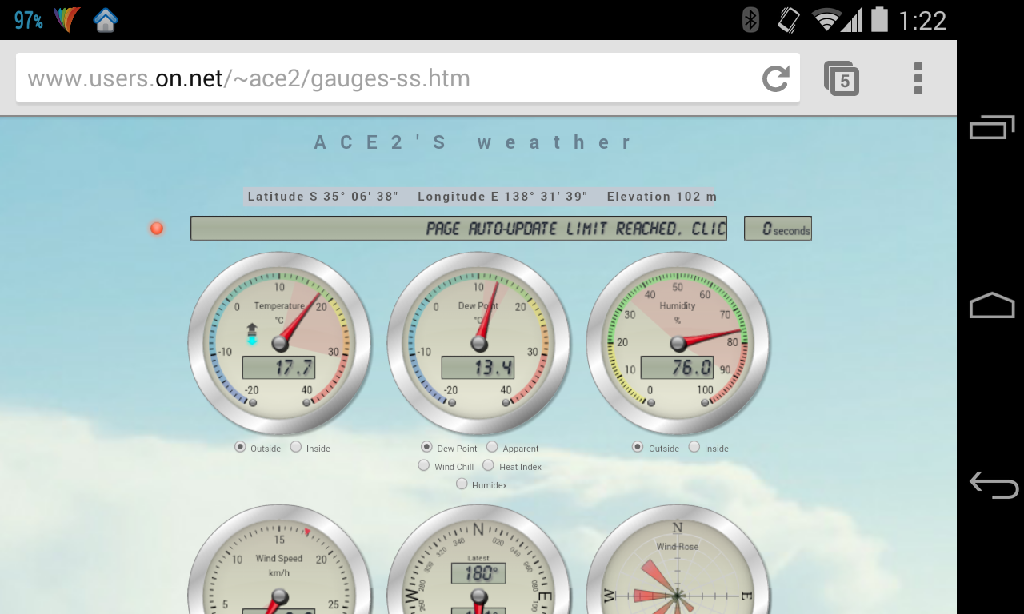The height and width of the screenshot is (614, 1024).
Task: Select the Heat Index option
Action: [488, 465]
